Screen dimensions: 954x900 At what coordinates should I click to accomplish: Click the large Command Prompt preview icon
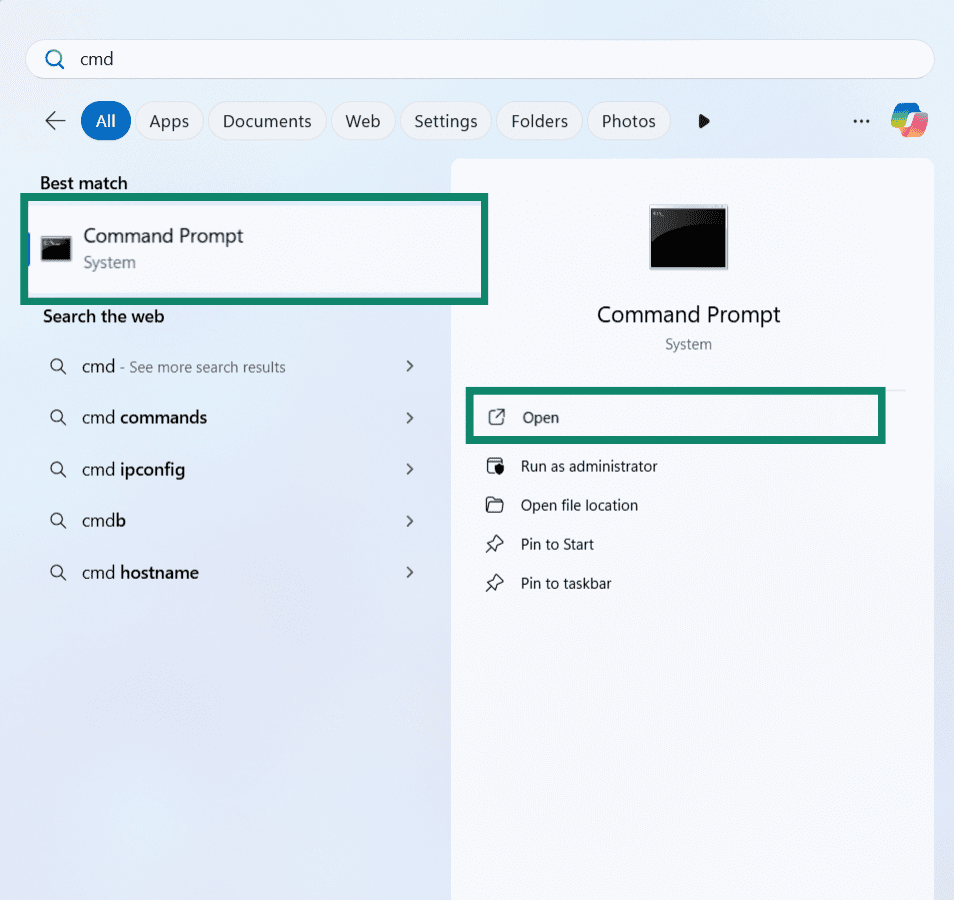click(x=688, y=237)
